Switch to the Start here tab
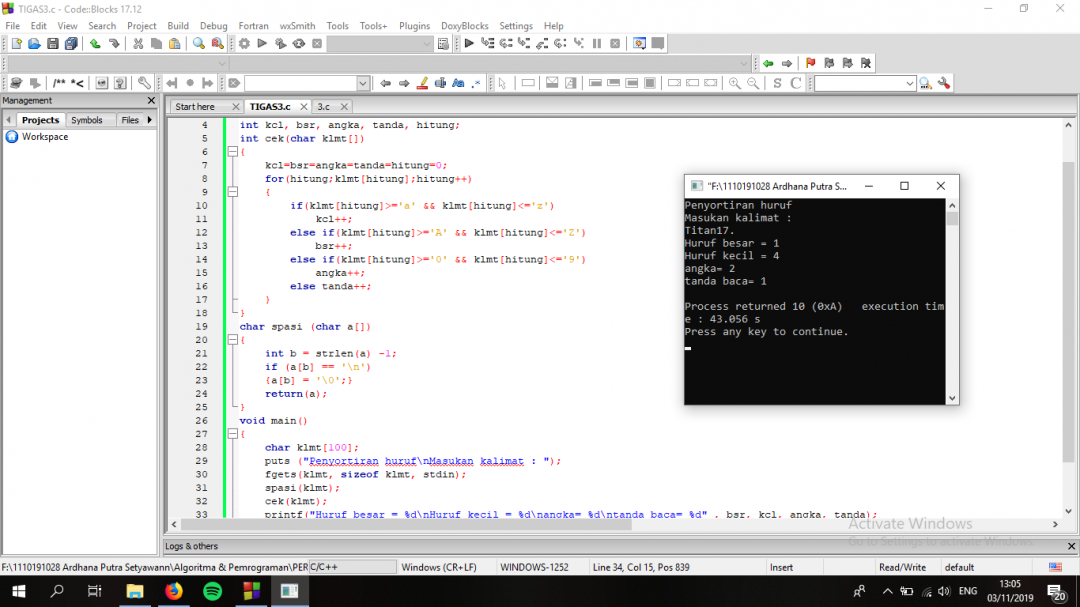Image resolution: width=1080 pixels, height=607 pixels. (x=195, y=107)
